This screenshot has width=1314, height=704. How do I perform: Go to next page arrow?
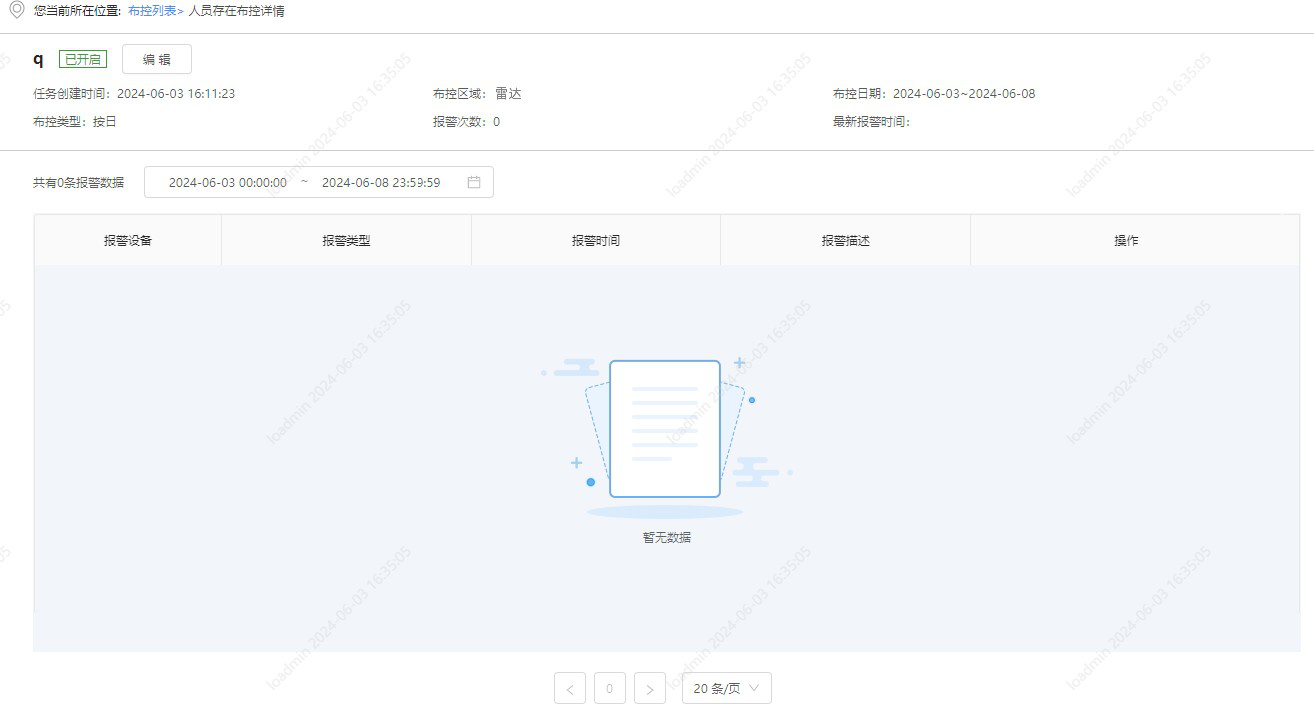pos(650,688)
